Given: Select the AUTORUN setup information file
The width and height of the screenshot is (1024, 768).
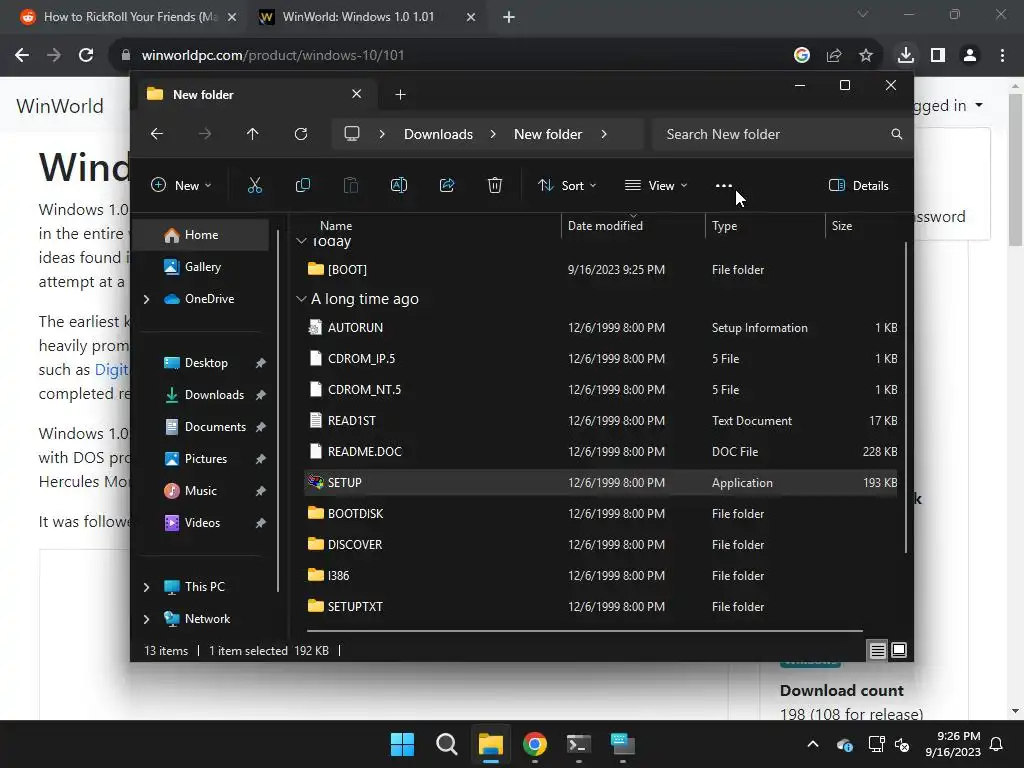Looking at the screenshot, I should tap(601, 328).
